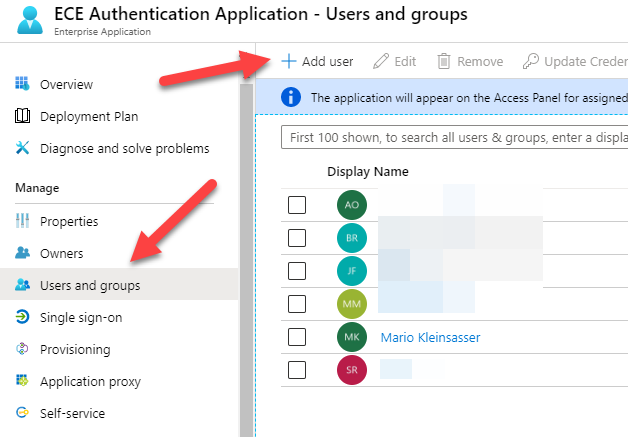The image size is (628, 437).
Task: Click the JF user avatar
Action: click(352, 271)
